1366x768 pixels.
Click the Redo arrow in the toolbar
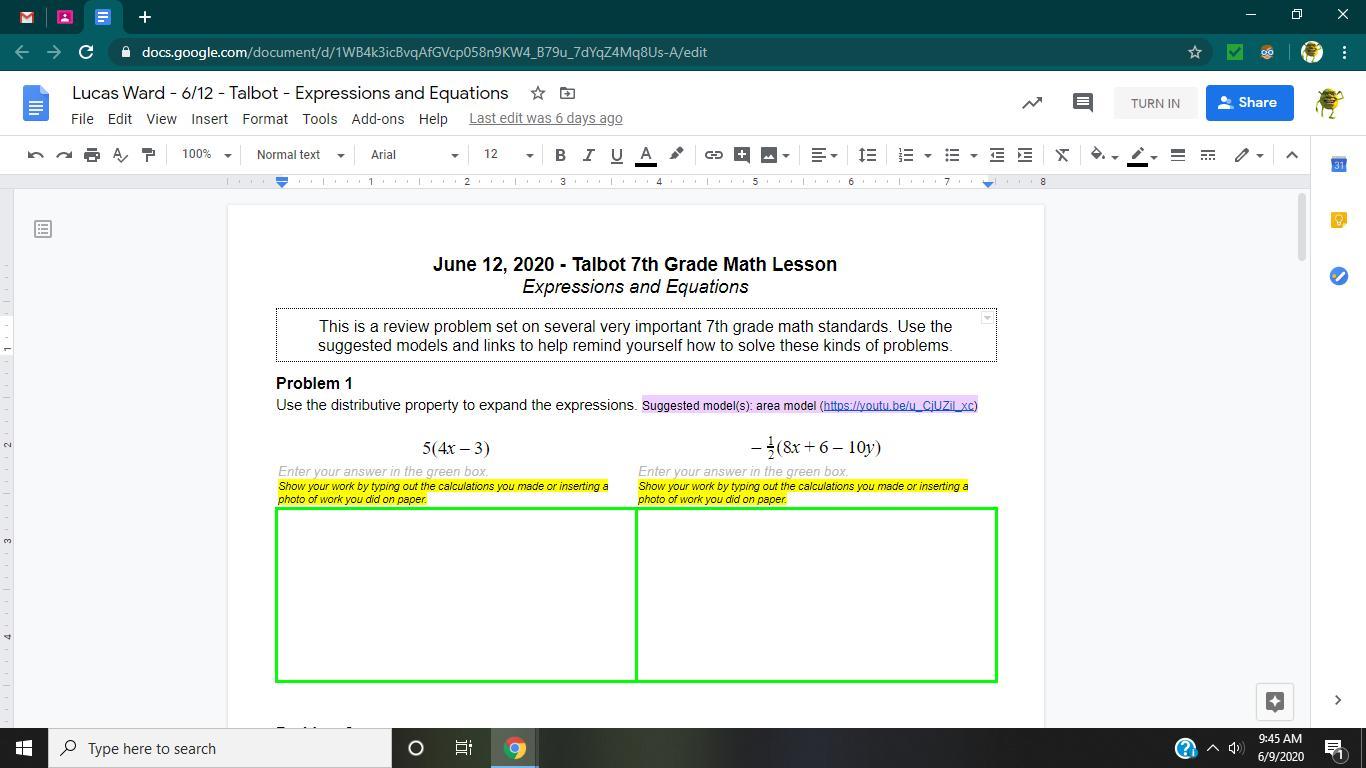[64, 155]
